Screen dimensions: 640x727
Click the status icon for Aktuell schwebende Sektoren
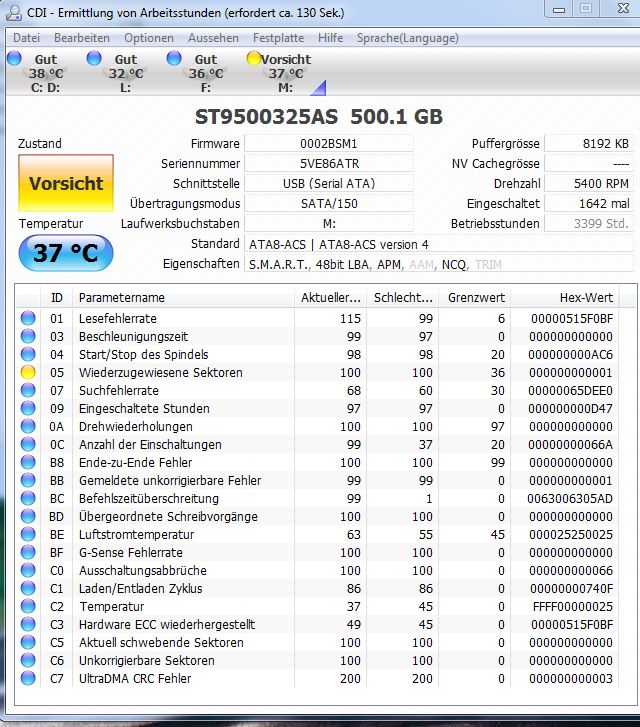28,643
